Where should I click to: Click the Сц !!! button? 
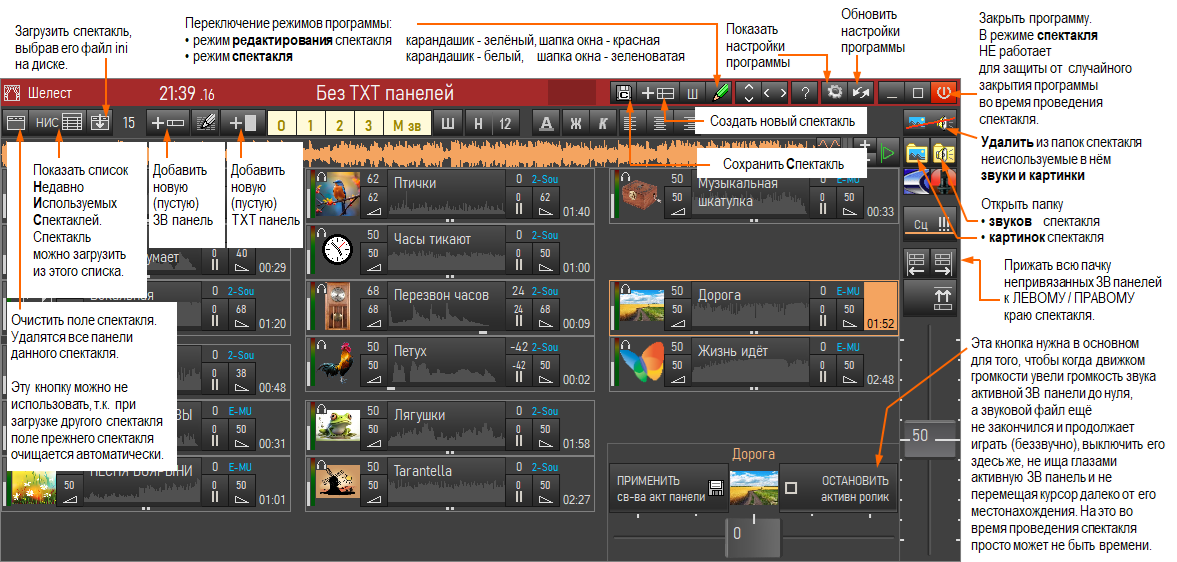[930, 223]
